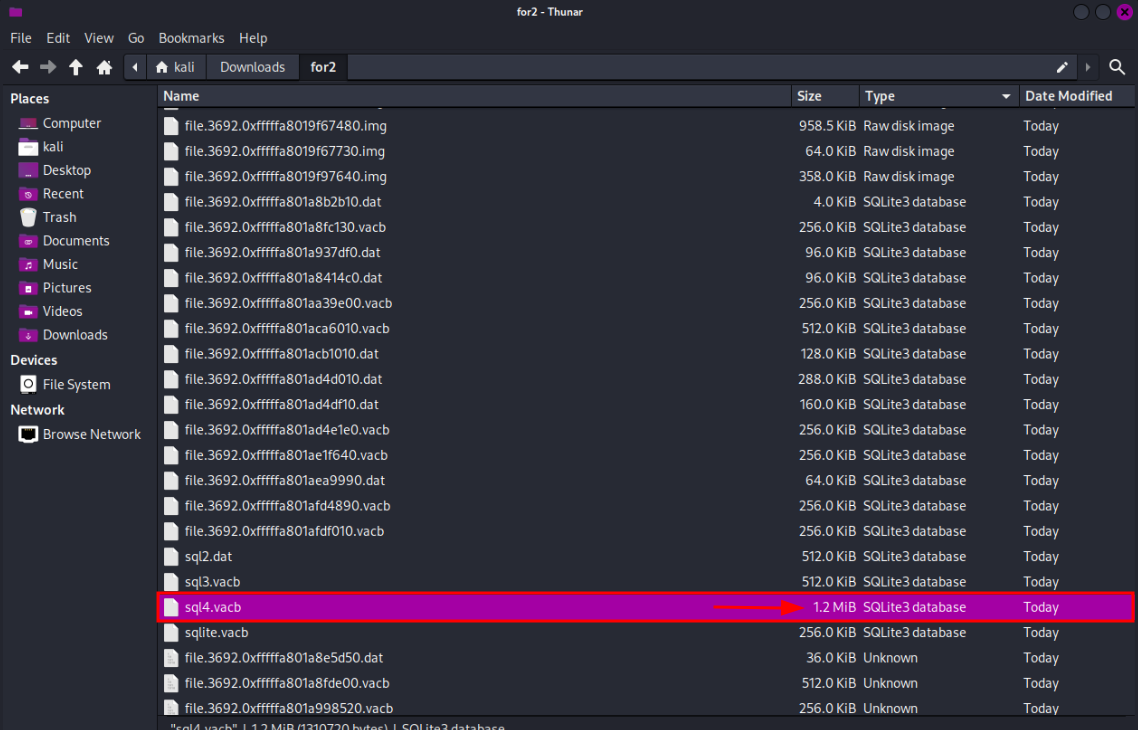Image resolution: width=1138 pixels, height=730 pixels.
Task: Select file.3692.0xfffffa801ad4d010.dat
Action: click(x=646, y=380)
